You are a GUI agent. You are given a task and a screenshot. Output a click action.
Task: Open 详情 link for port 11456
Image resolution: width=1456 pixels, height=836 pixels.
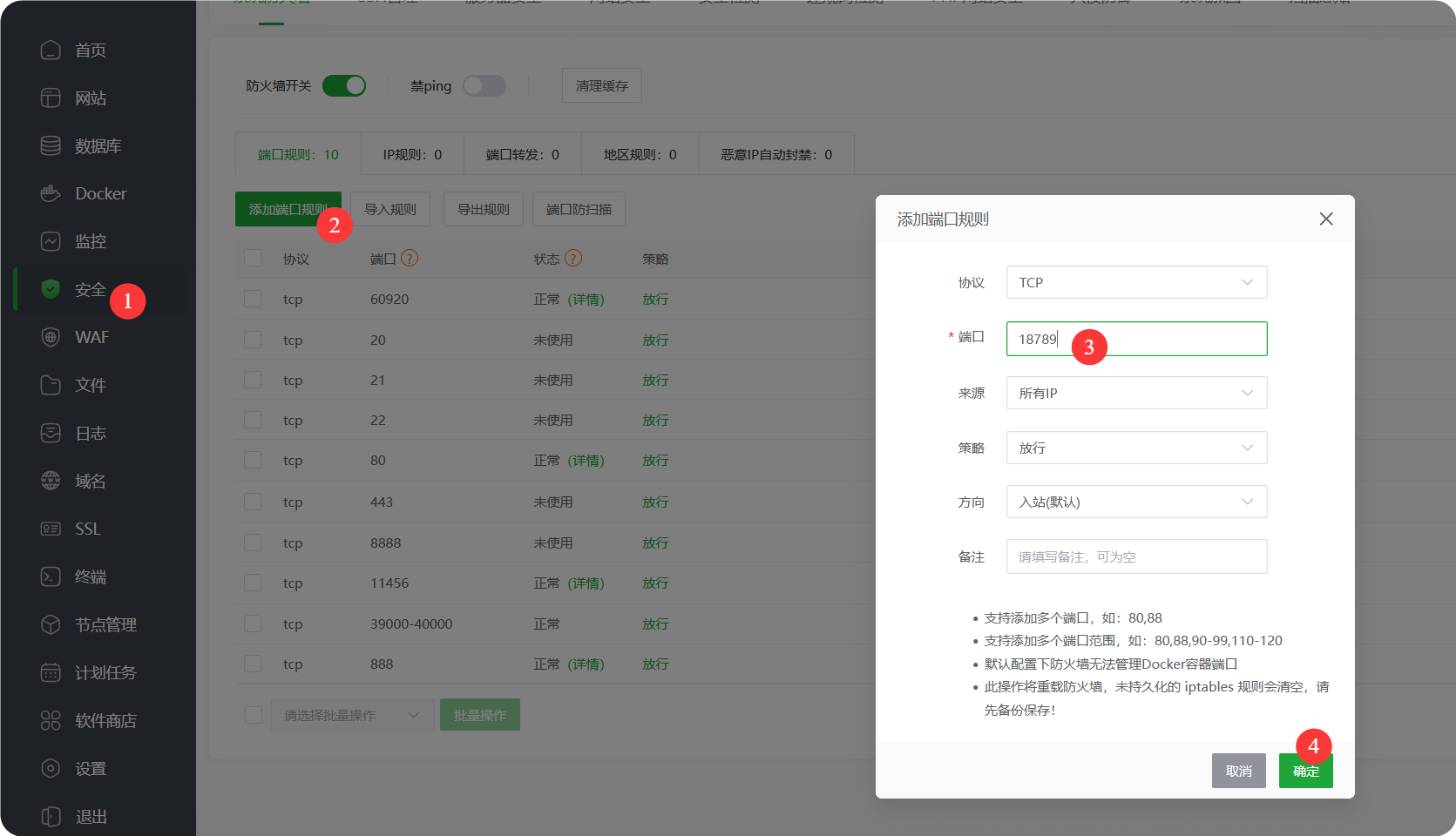click(x=586, y=583)
